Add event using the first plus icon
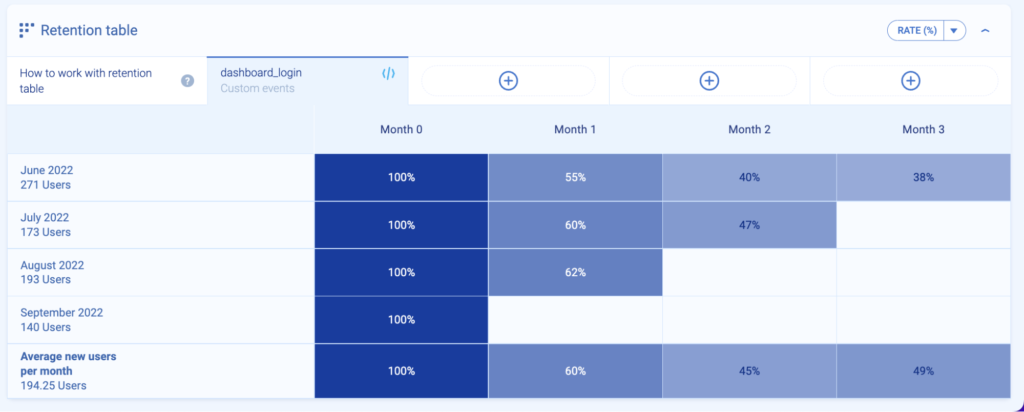 508,81
